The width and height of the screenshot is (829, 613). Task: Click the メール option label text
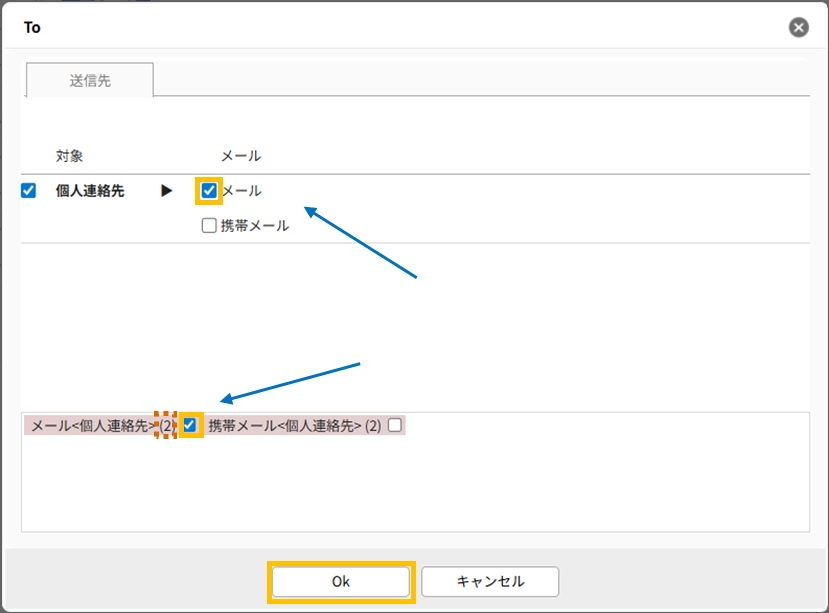coord(241,190)
